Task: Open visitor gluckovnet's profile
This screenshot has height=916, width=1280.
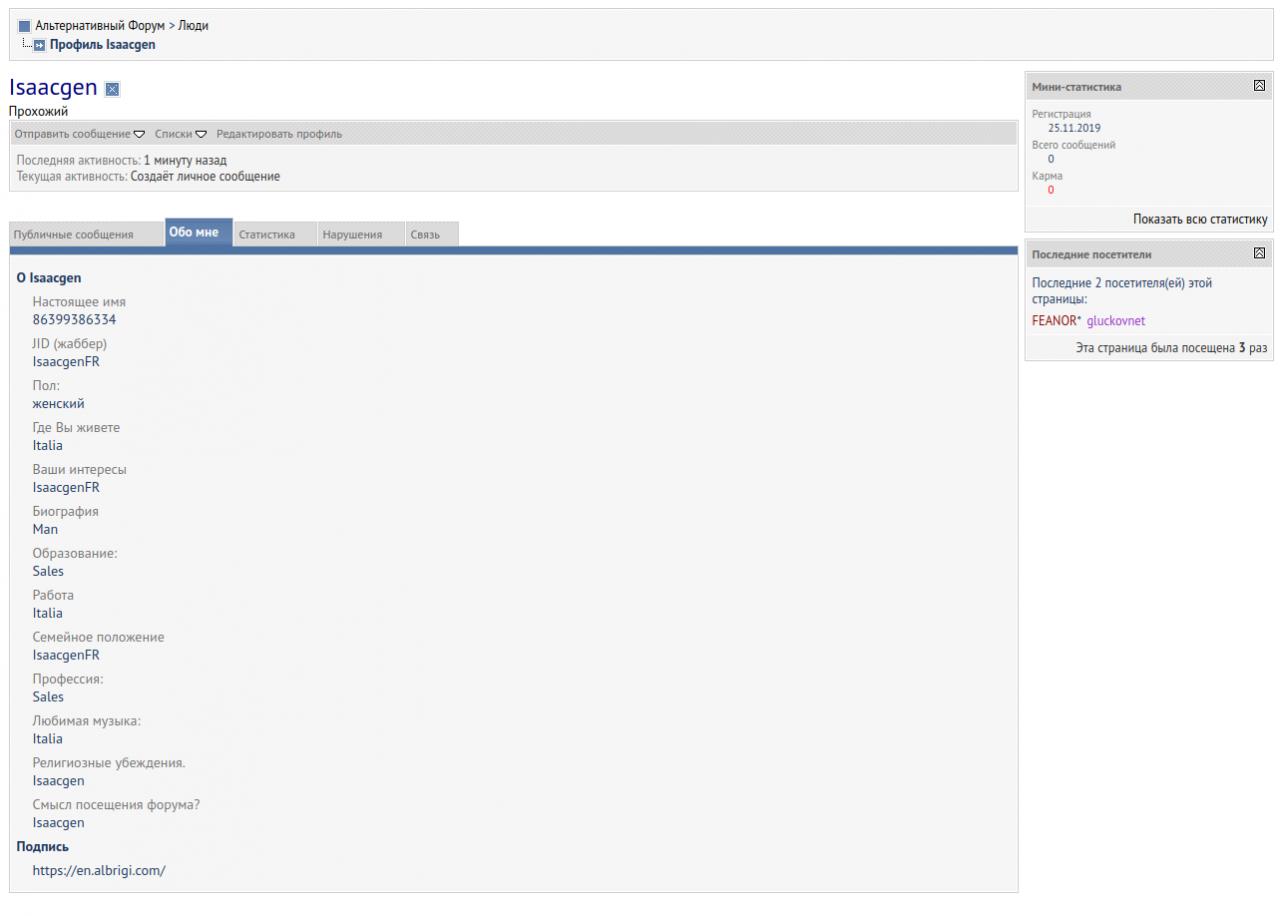Action: point(1116,321)
